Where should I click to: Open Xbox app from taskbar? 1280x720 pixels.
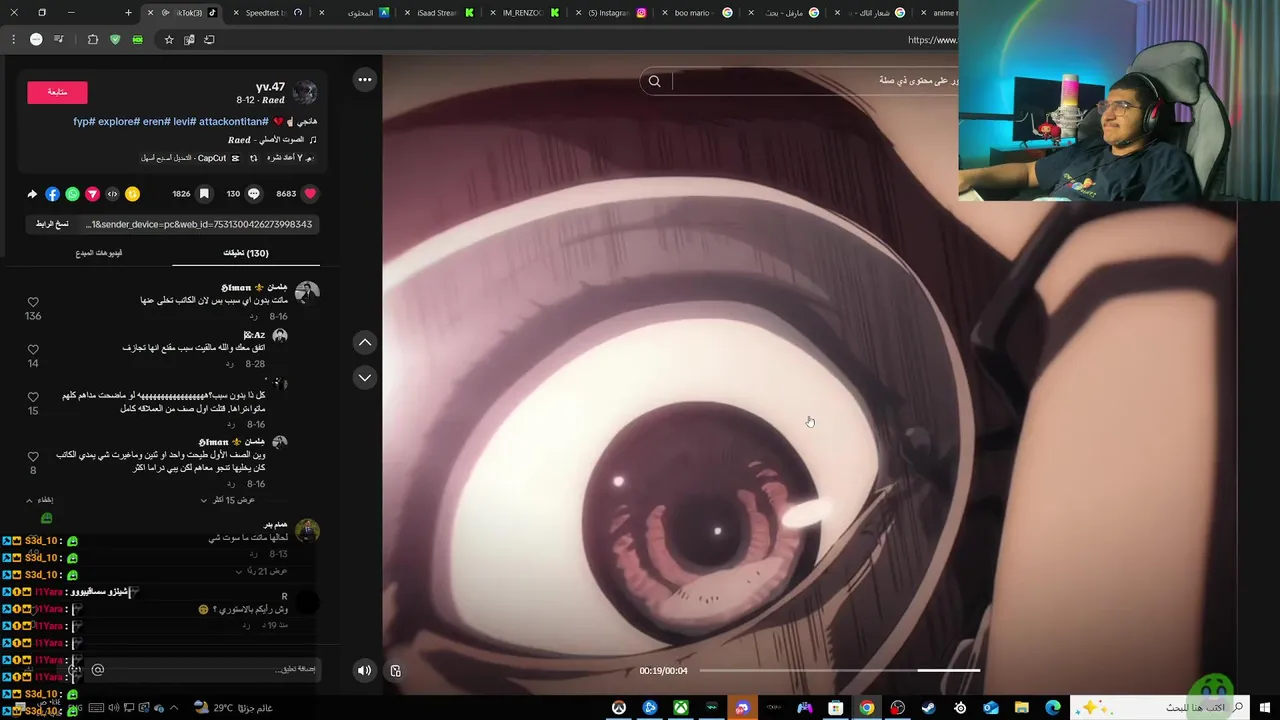click(x=680, y=708)
